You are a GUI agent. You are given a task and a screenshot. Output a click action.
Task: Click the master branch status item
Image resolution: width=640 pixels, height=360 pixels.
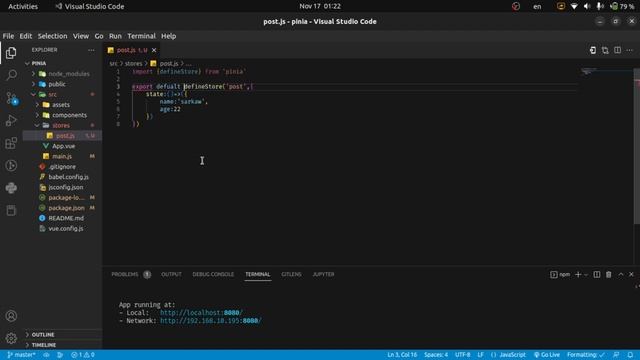point(21,355)
